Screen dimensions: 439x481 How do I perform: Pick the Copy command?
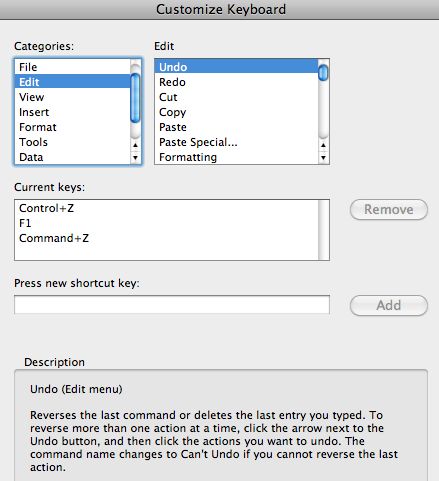pyautogui.click(x=236, y=112)
